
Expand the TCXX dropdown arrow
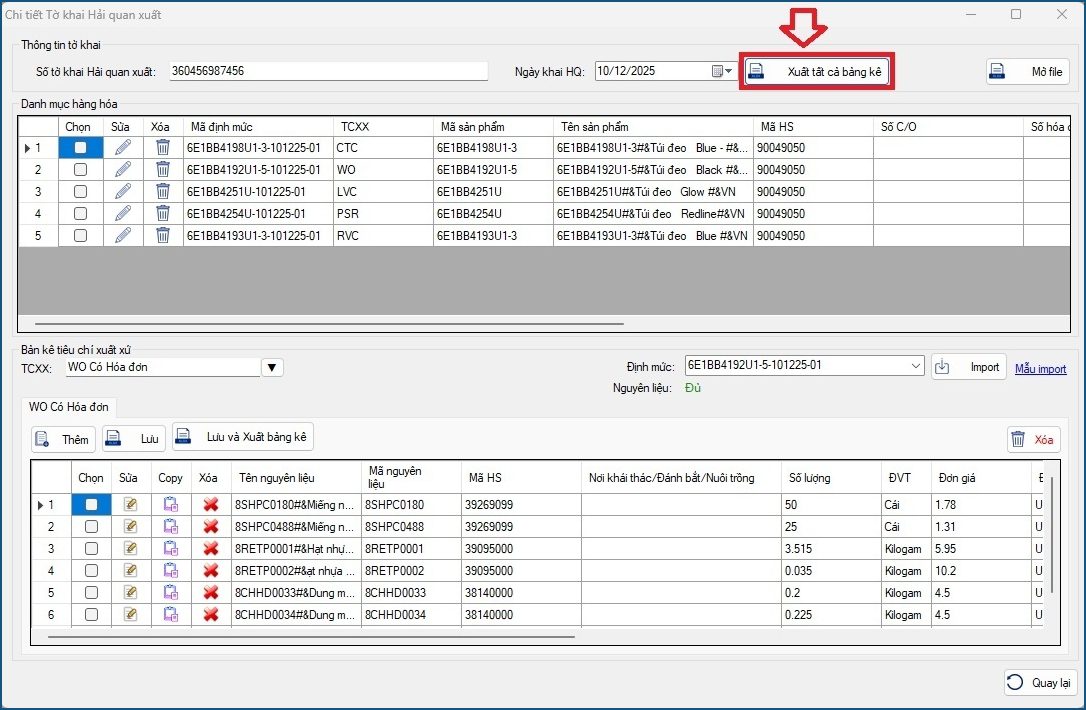coord(271,368)
